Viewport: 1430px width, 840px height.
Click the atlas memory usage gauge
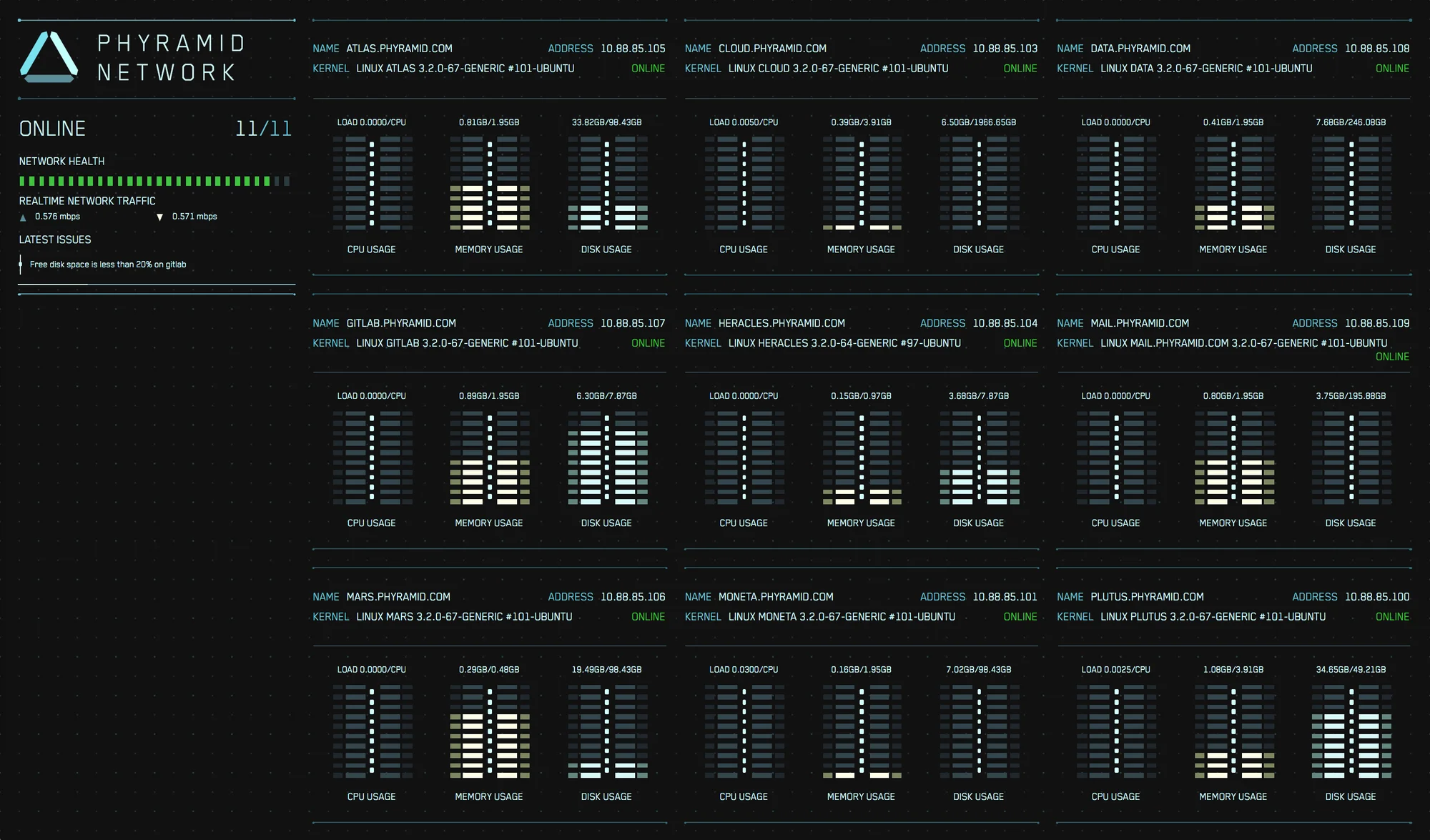[x=490, y=184]
